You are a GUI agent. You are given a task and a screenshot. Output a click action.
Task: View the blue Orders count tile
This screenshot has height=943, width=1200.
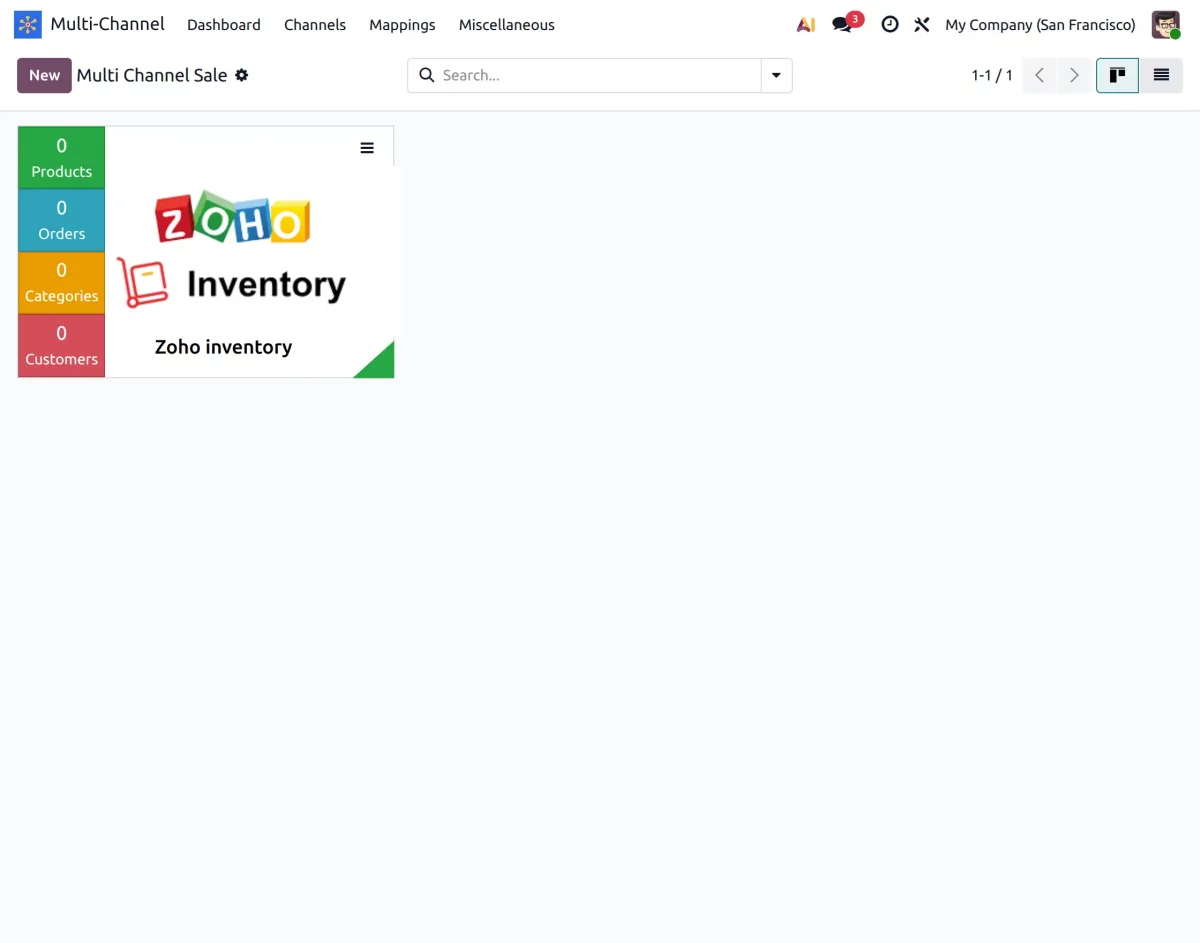[61, 220]
